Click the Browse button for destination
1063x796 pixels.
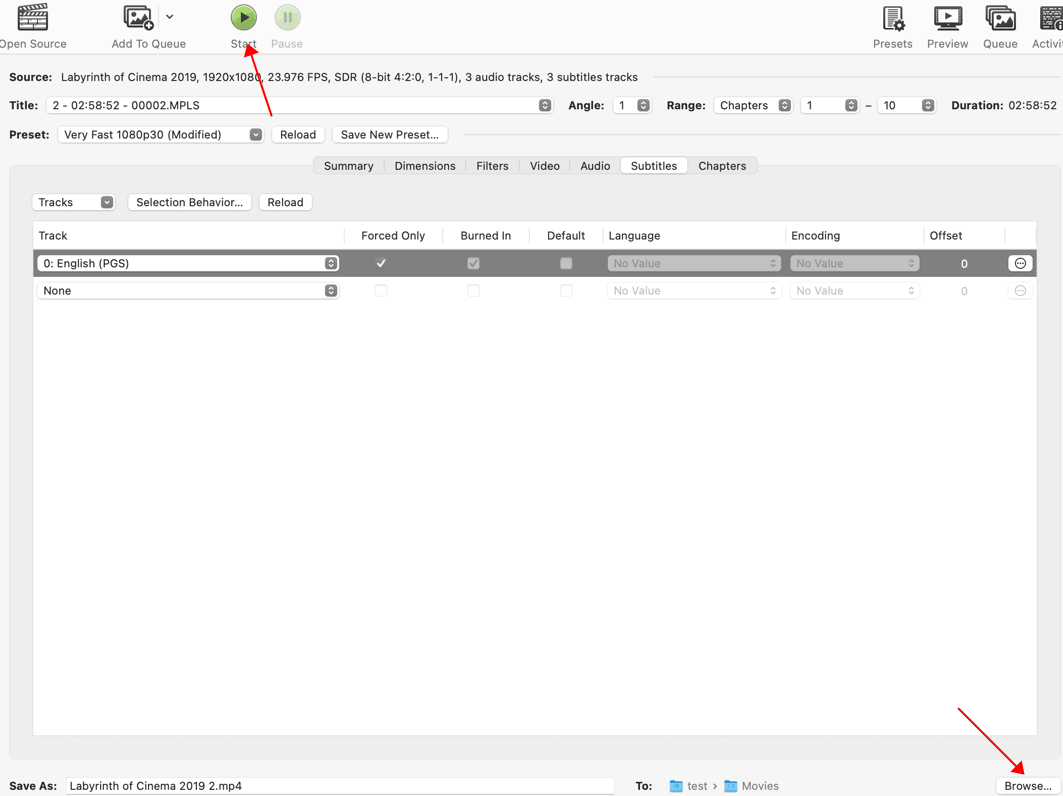coord(1028,786)
